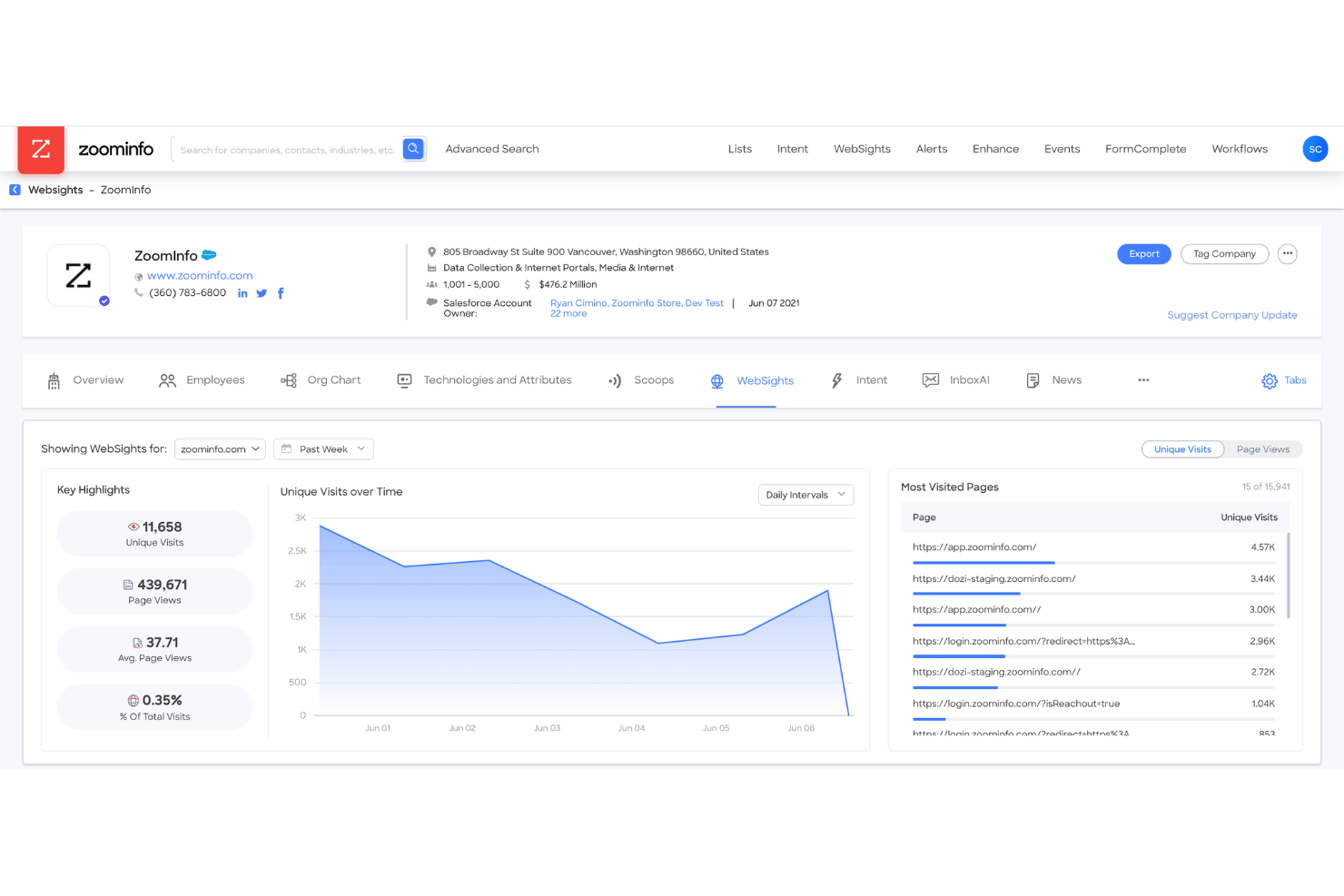Click the blue search magnifier button
1344x896 pixels.
click(413, 149)
